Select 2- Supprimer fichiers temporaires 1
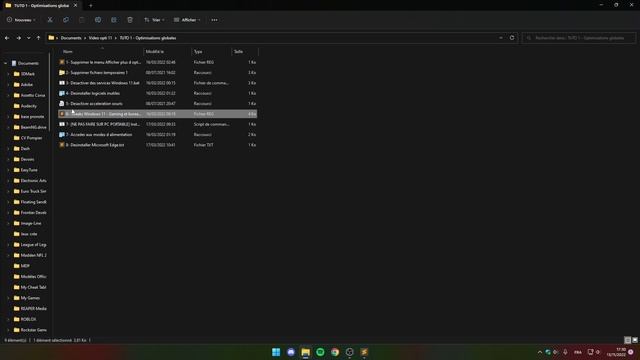The height and width of the screenshot is (360, 640). click(x=158, y=73)
